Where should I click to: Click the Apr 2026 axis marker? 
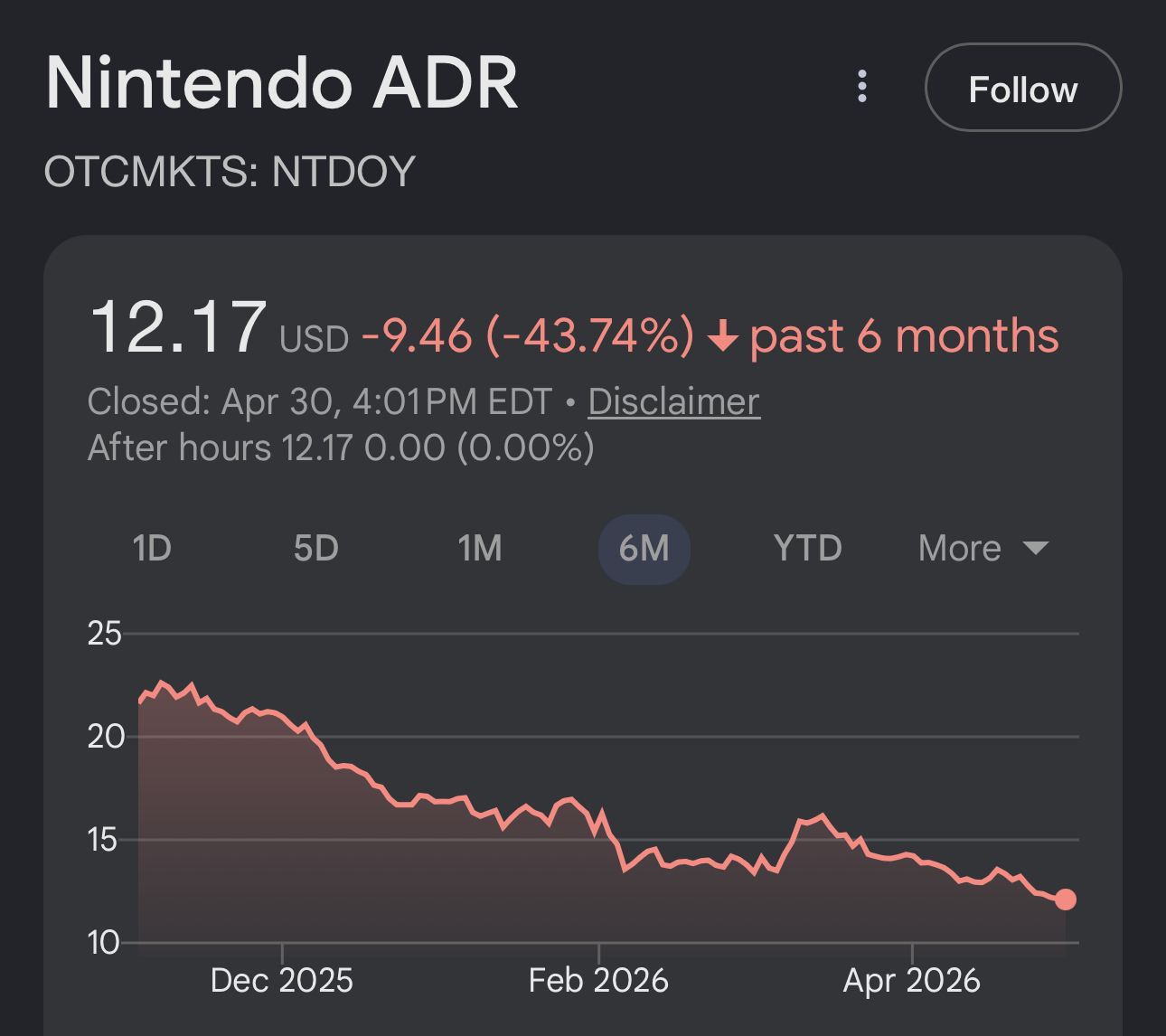point(911,980)
